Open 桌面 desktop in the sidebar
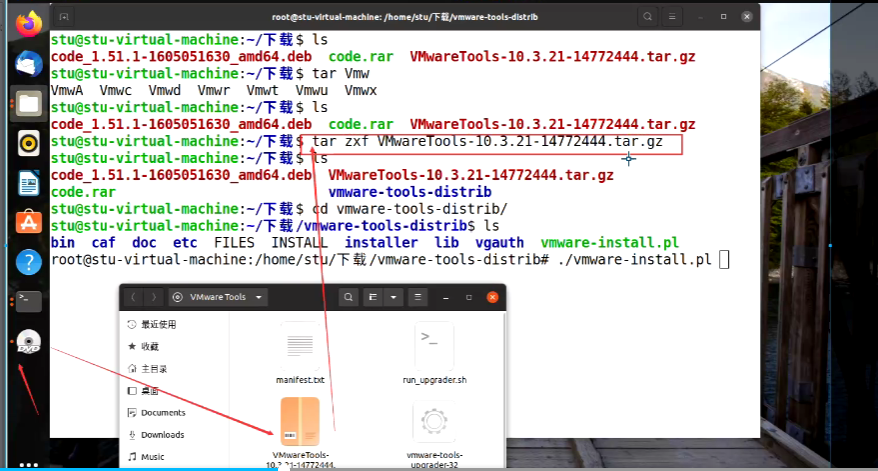This screenshot has width=878, height=471. (x=150, y=391)
